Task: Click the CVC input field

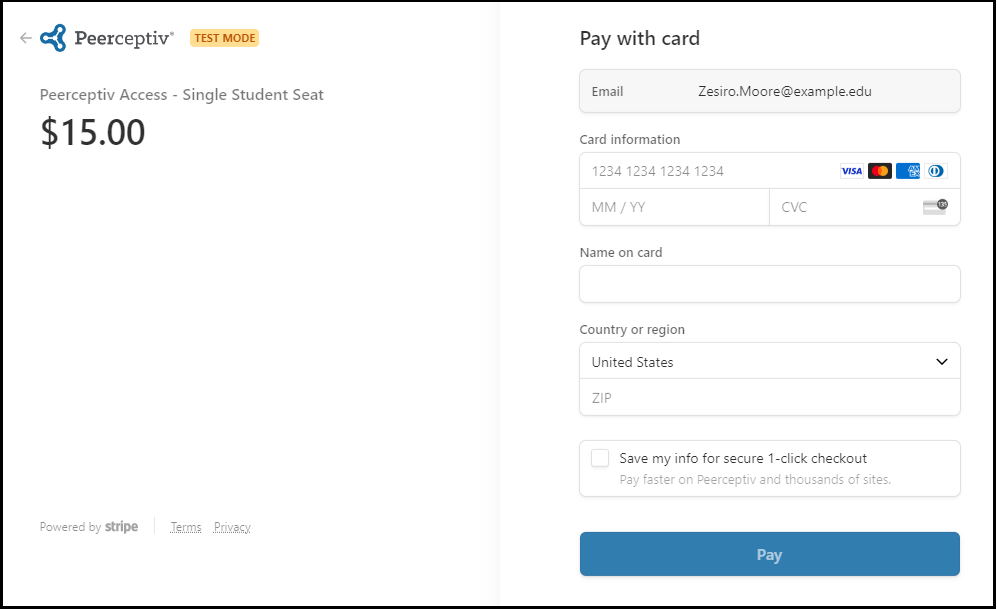Action: pos(845,207)
